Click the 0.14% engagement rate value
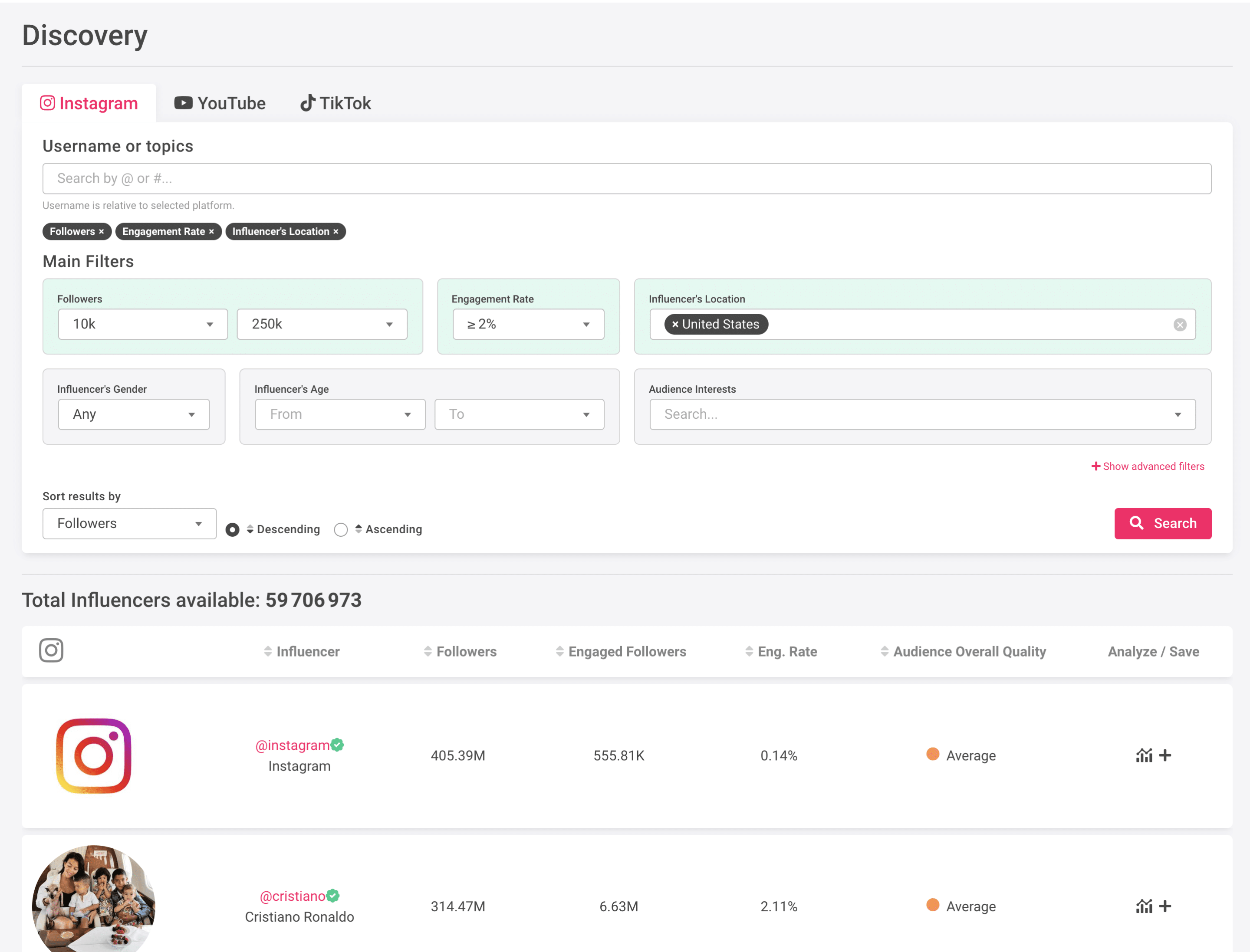The width and height of the screenshot is (1250, 952). tap(779, 756)
